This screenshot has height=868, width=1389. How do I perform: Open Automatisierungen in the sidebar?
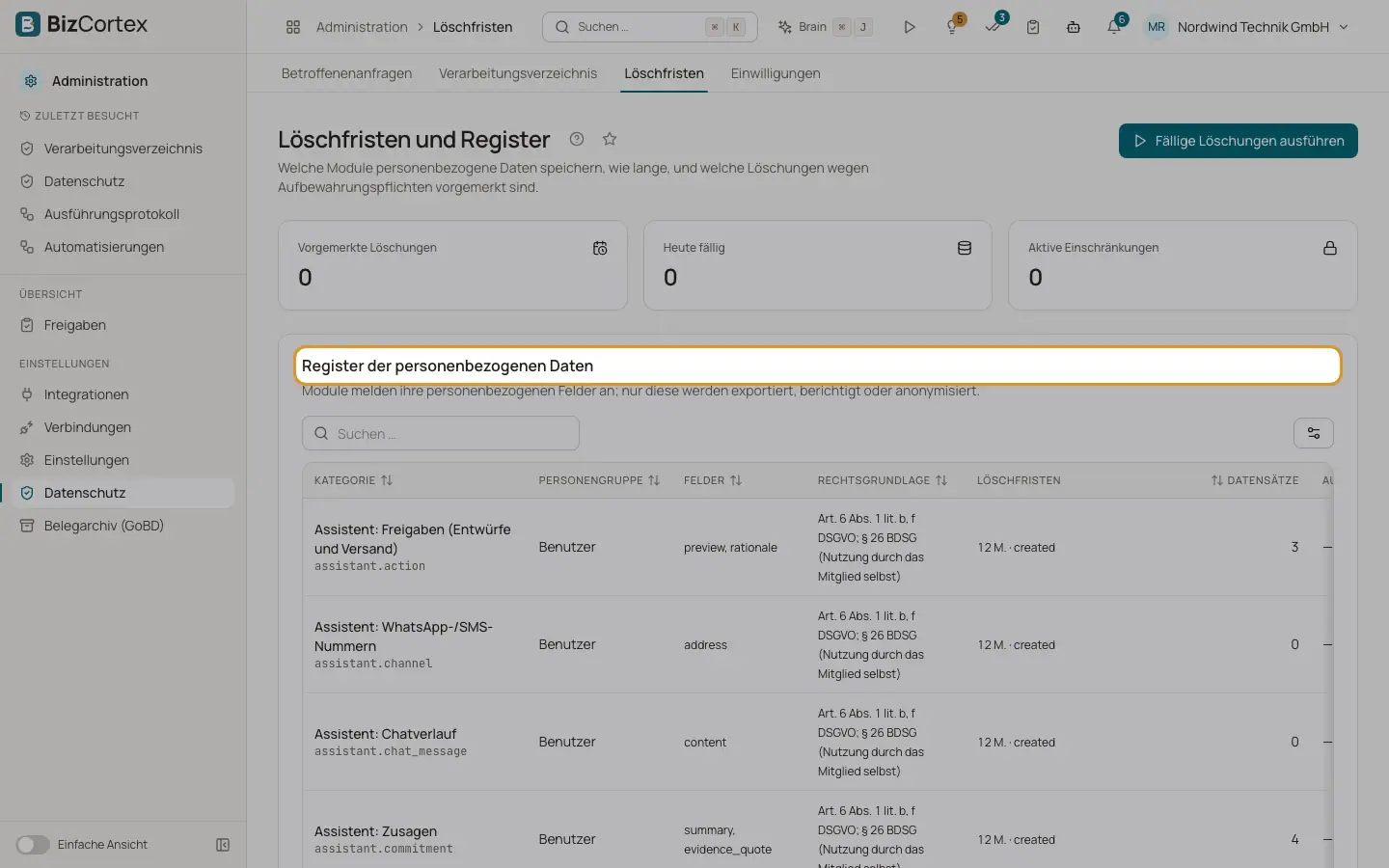click(x=104, y=247)
